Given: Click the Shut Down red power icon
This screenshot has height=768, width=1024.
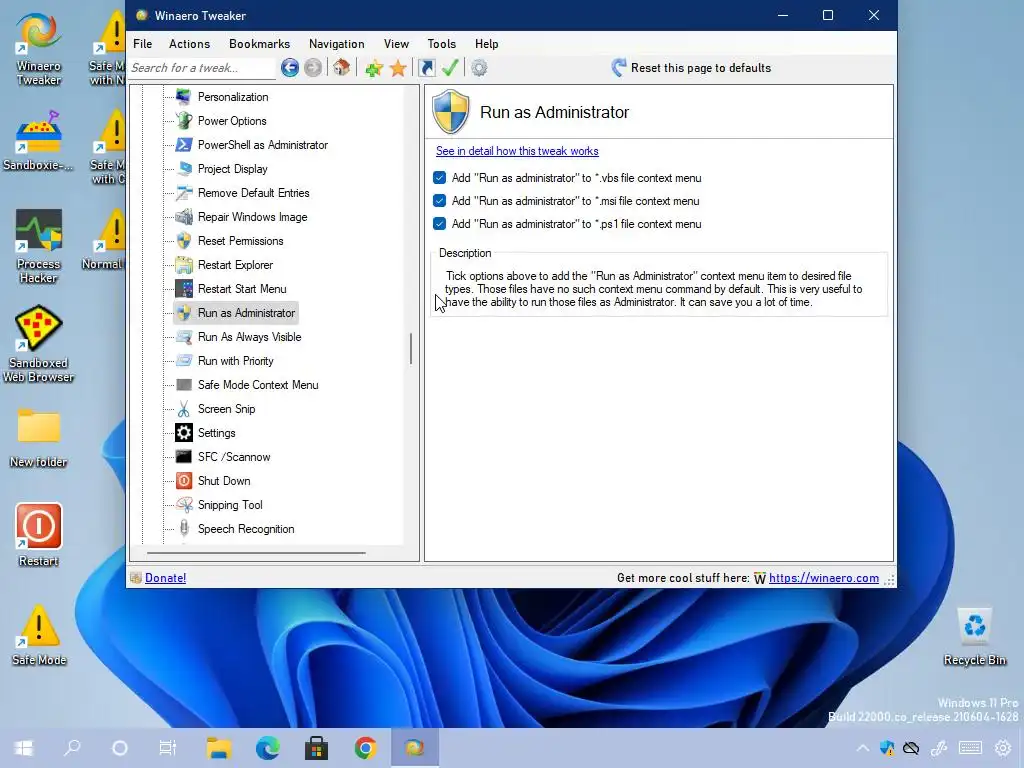Looking at the screenshot, I should [x=184, y=481].
